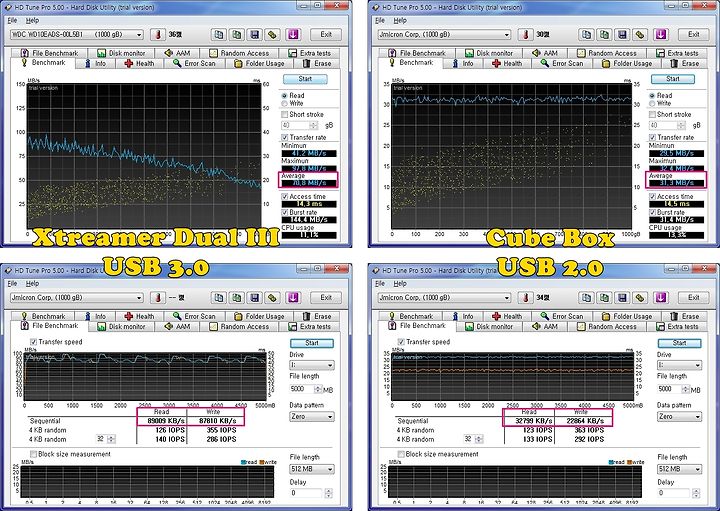This screenshot has height=511, width=720.
Task: Copy screenshot icon in USB 3.0 File Benchmark window
Action: coord(236,298)
